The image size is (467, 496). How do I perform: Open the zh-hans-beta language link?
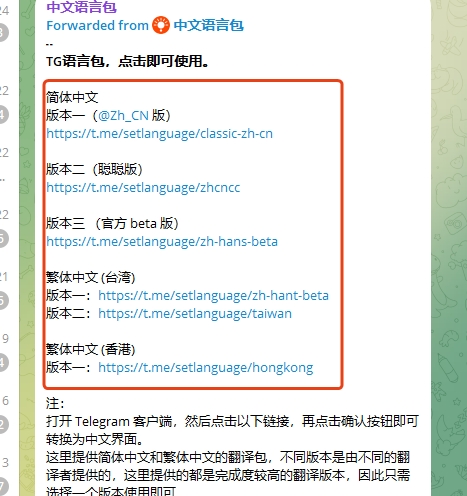(x=162, y=242)
